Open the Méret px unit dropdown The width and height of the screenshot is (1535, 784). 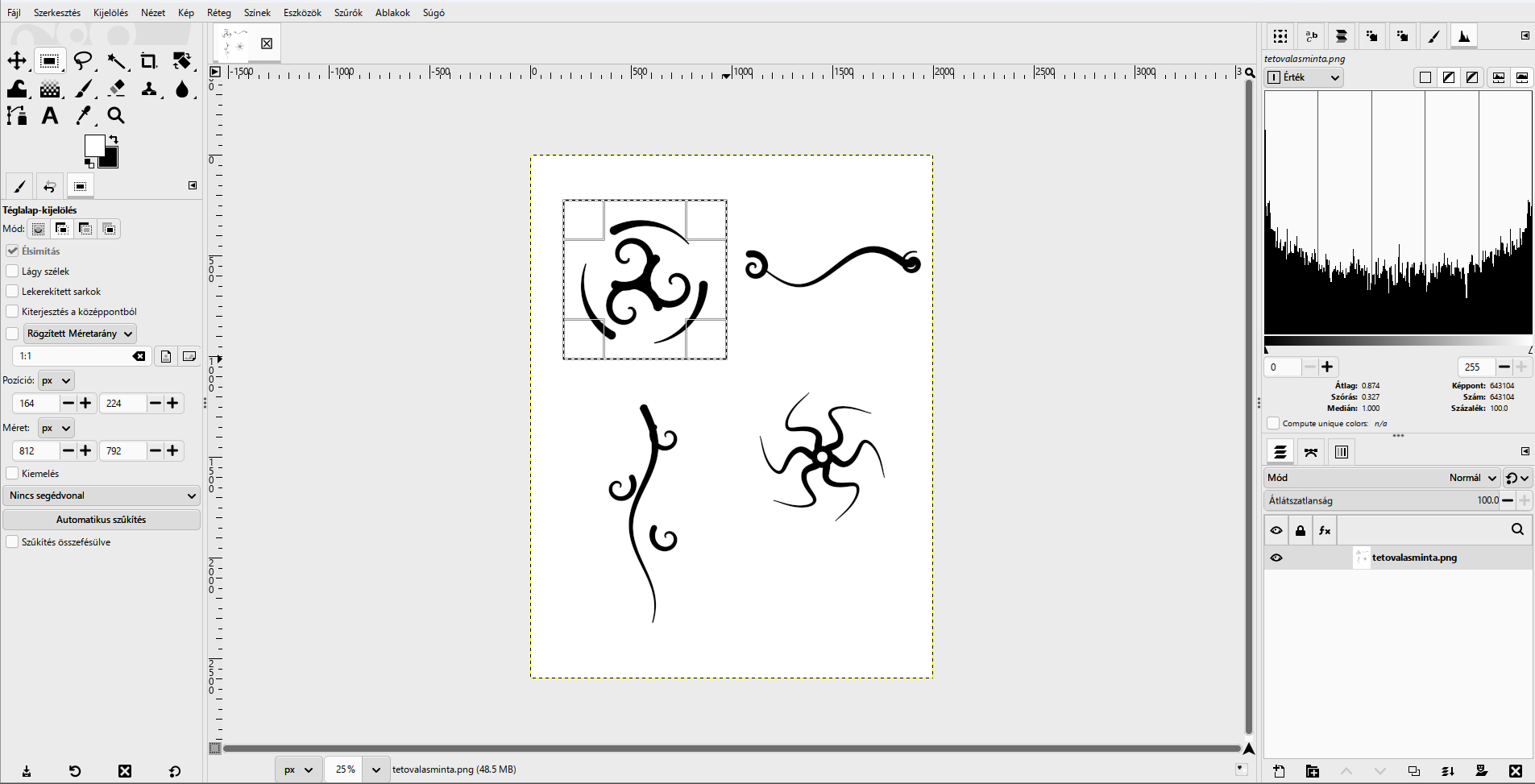56,428
